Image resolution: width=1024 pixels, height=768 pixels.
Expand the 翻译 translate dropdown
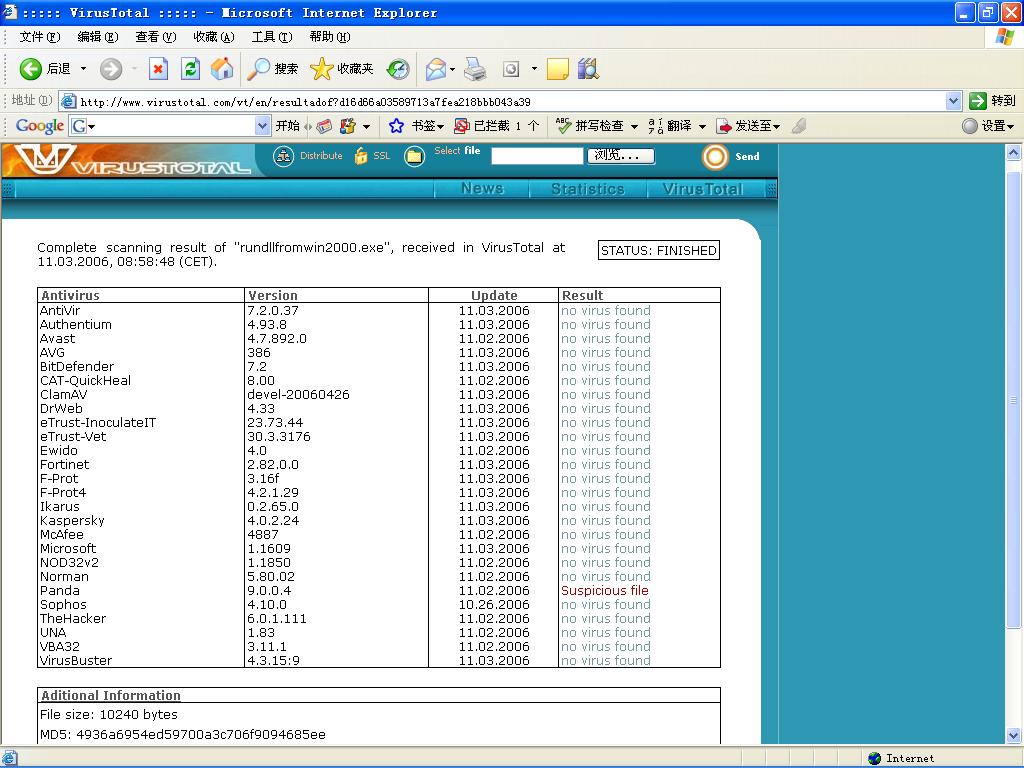pyautogui.click(x=702, y=127)
